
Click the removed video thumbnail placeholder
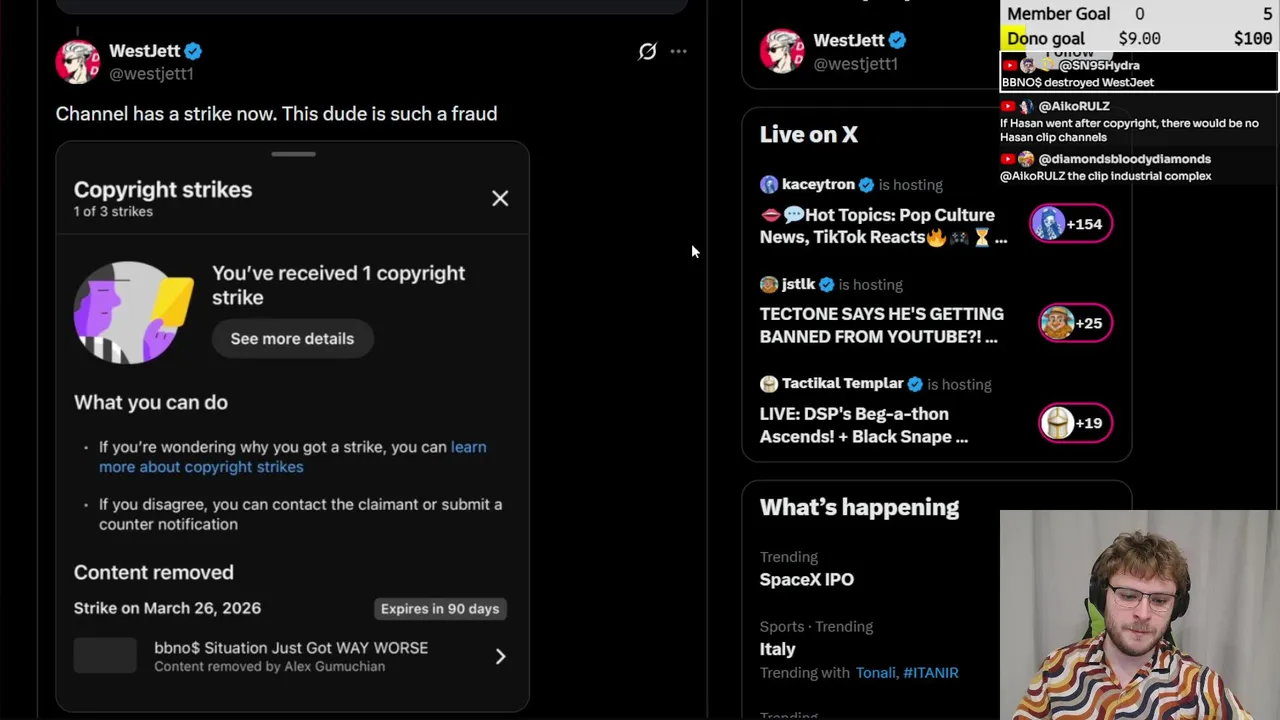(105, 656)
